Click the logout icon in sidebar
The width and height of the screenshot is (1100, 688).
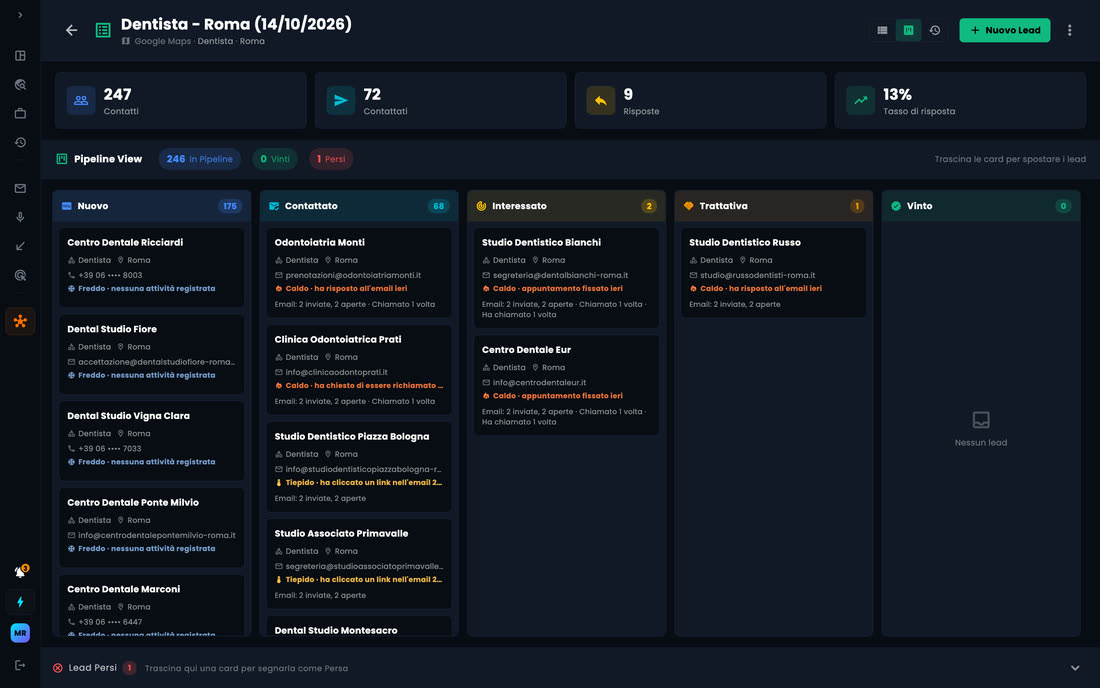tap(20, 665)
